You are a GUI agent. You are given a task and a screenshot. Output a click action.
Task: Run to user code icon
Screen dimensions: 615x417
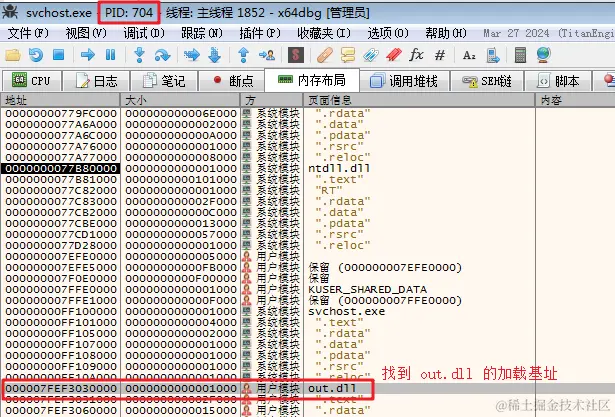click(x=267, y=55)
